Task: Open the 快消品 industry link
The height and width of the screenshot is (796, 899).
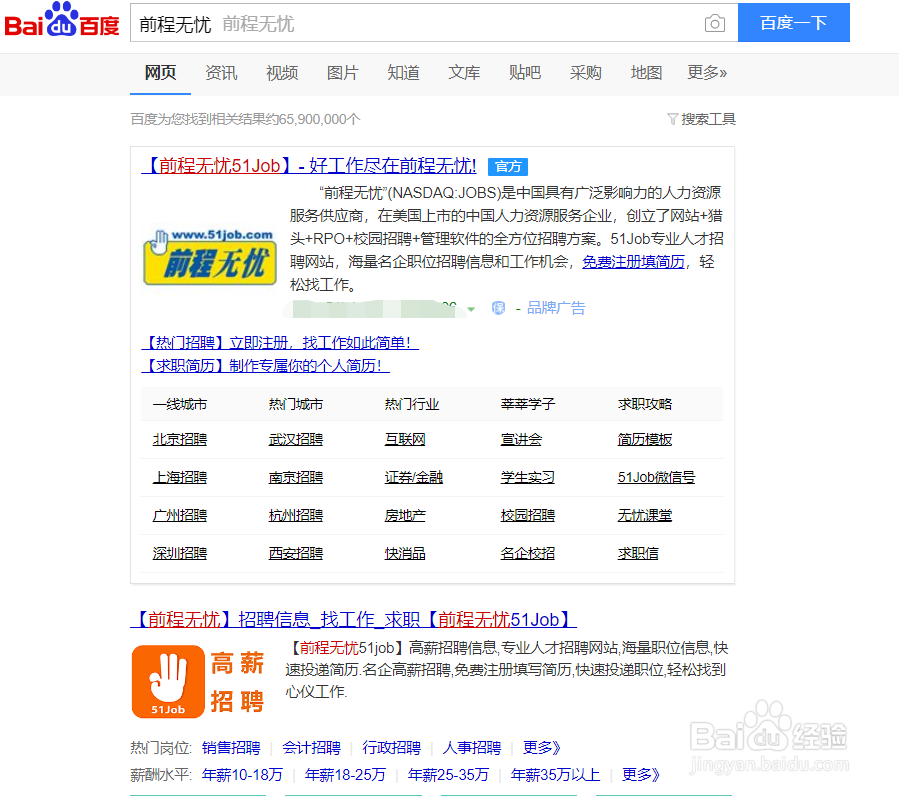Action: tap(405, 553)
